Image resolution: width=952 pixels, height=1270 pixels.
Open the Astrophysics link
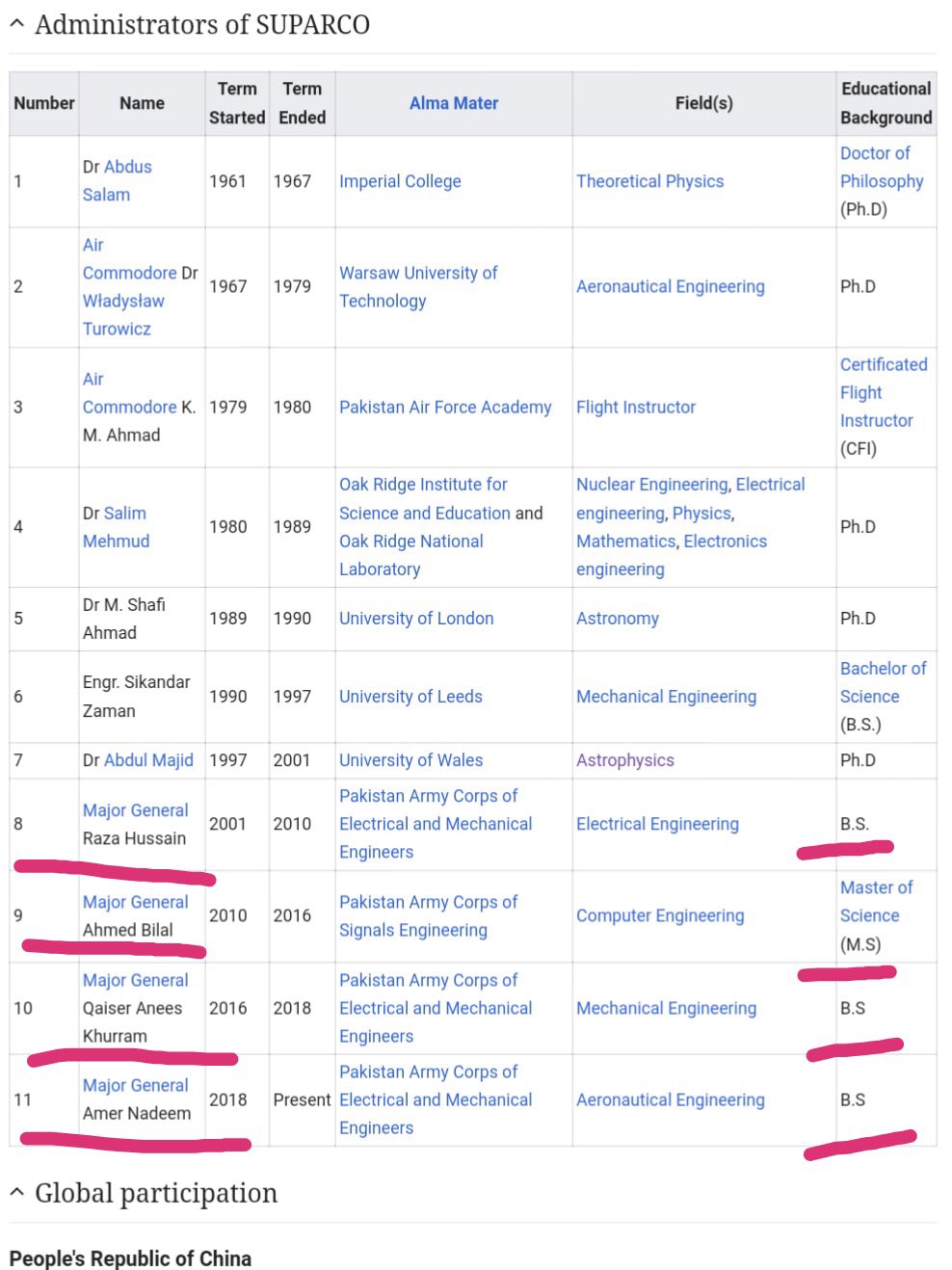pos(625,759)
